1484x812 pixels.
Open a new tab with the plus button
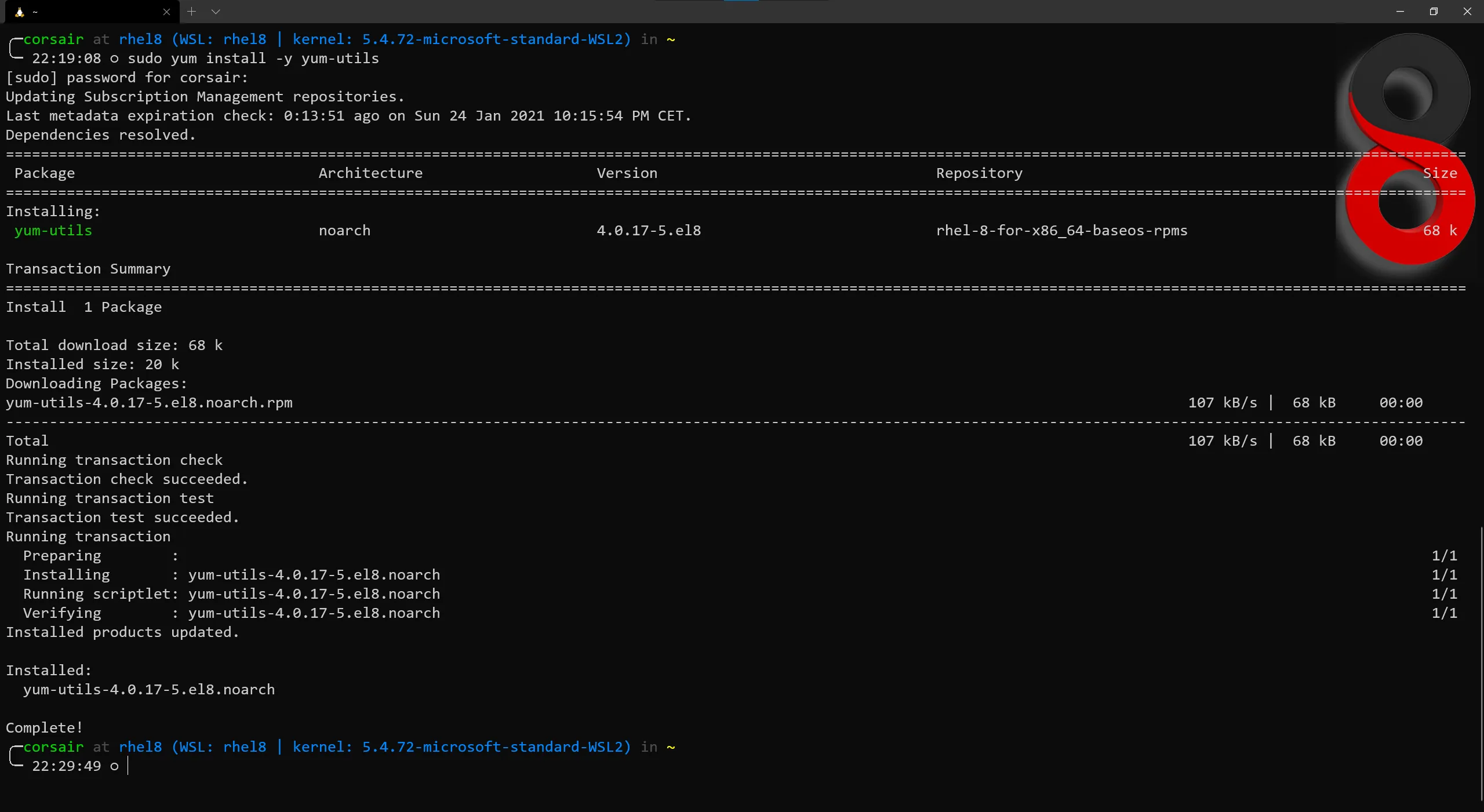[x=192, y=12]
